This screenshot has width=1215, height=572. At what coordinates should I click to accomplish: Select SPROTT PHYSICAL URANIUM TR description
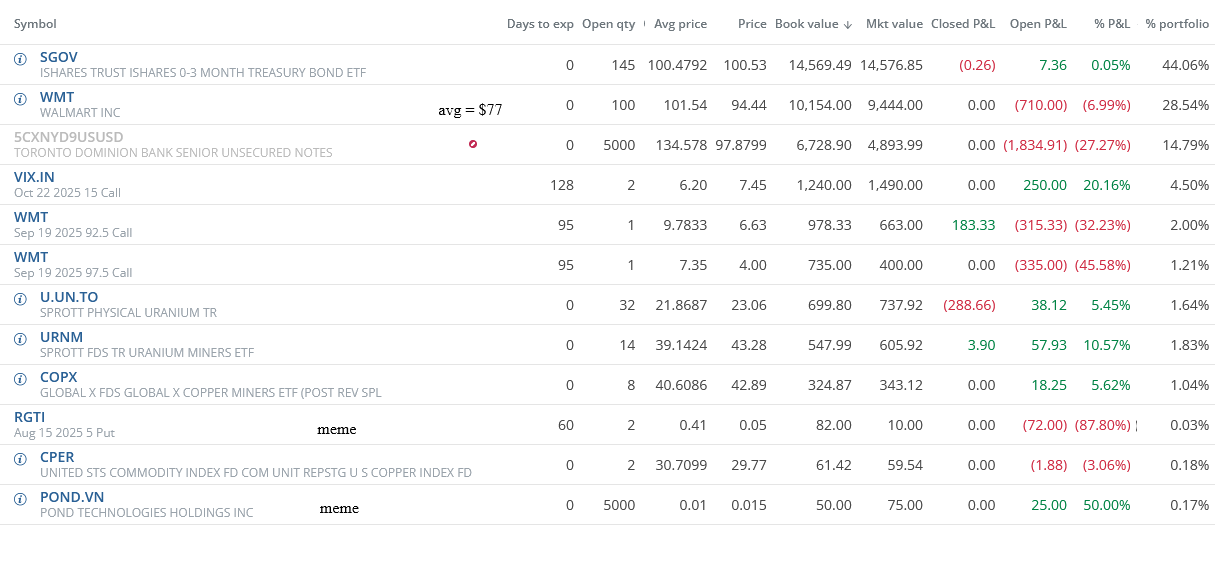[x=128, y=313]
